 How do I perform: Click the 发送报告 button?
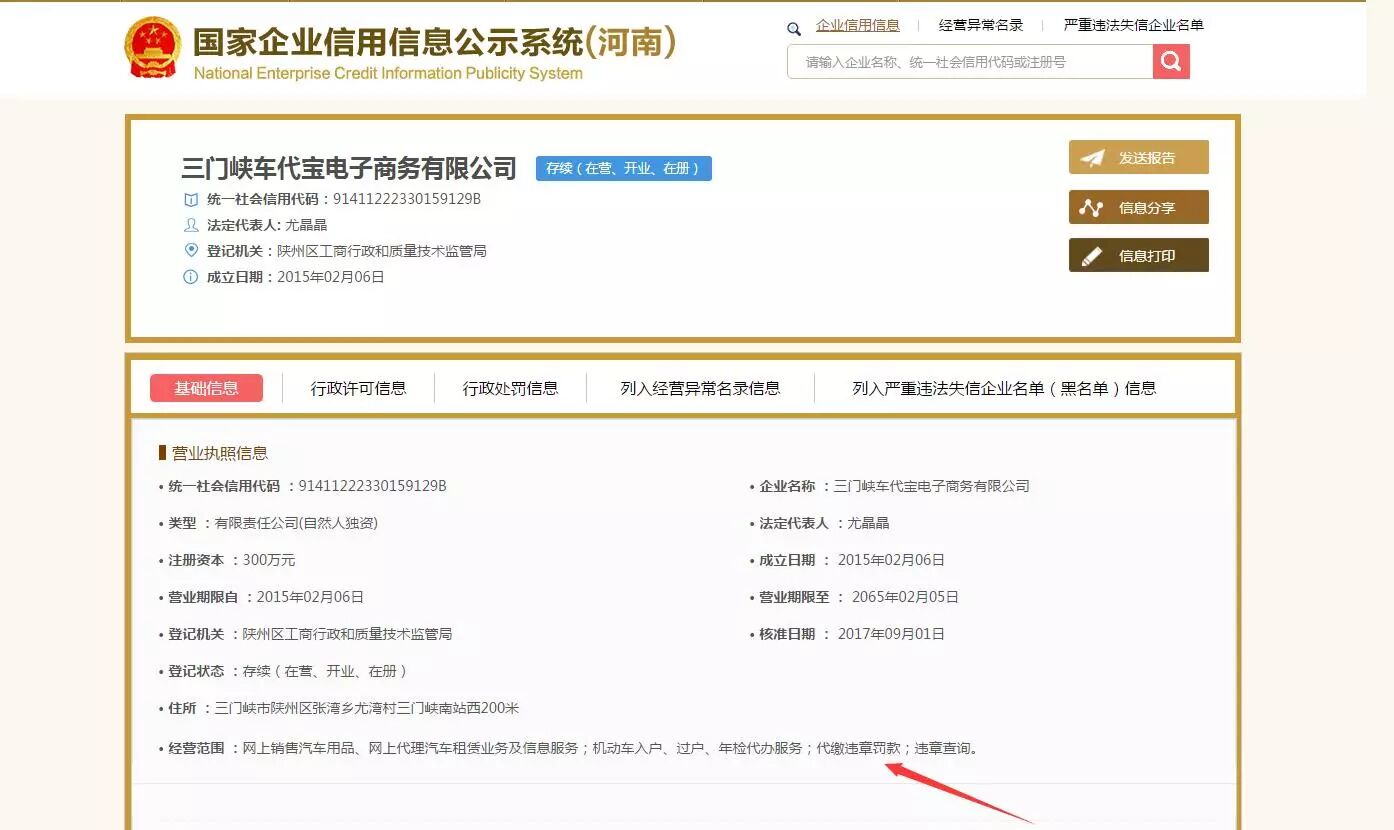pyautogui.click(x=1139, y=158)
